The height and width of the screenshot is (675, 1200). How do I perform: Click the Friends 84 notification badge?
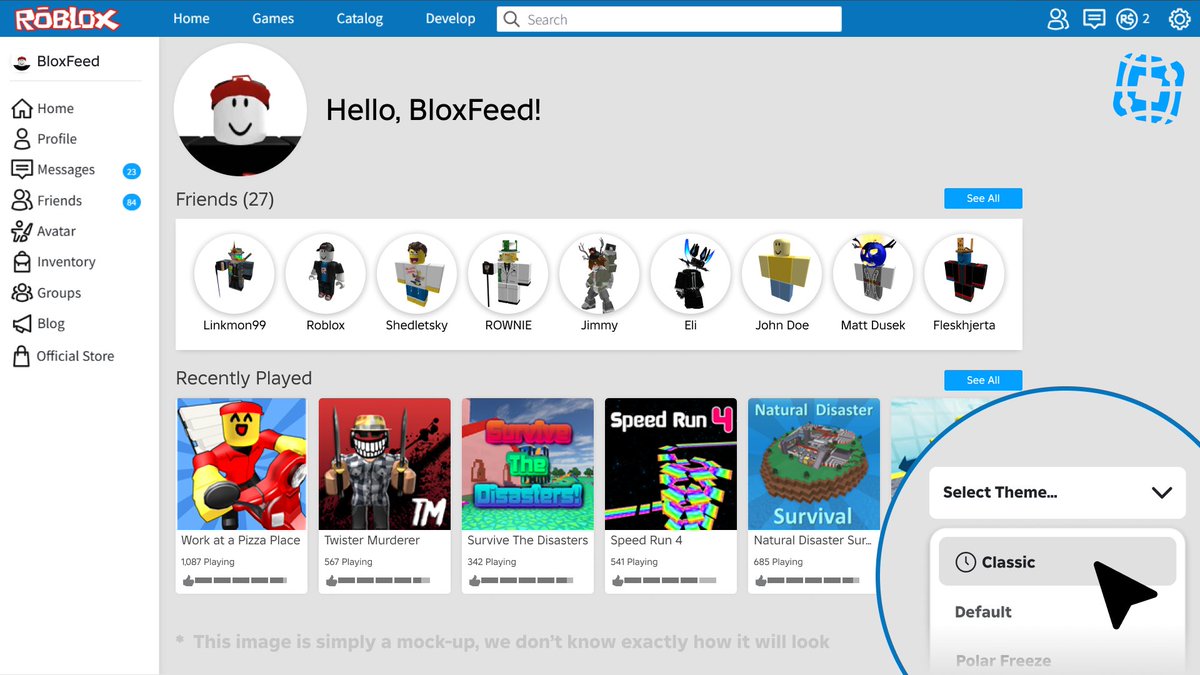click(132, 202)
